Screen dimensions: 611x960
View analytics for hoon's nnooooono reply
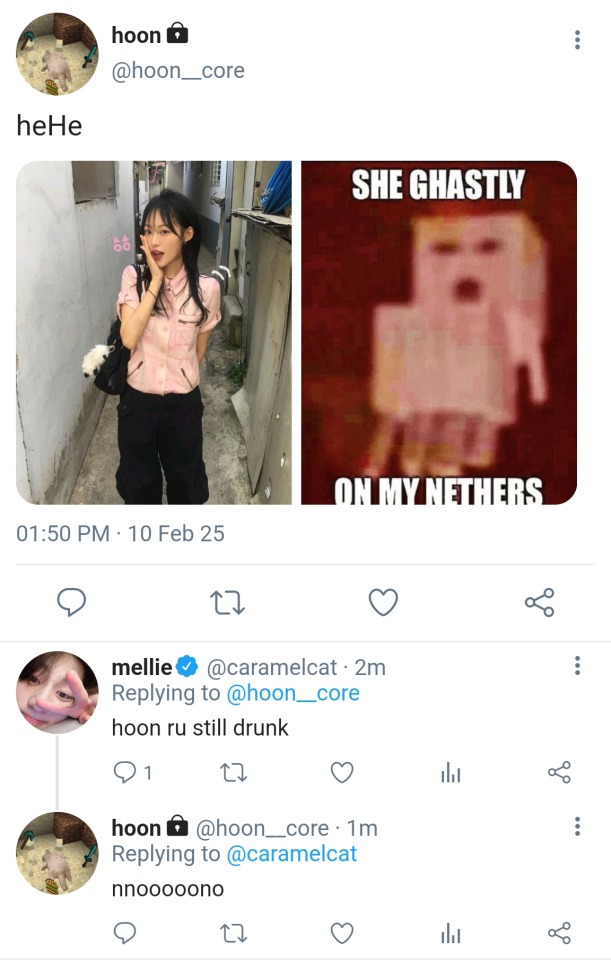(451, 933)
